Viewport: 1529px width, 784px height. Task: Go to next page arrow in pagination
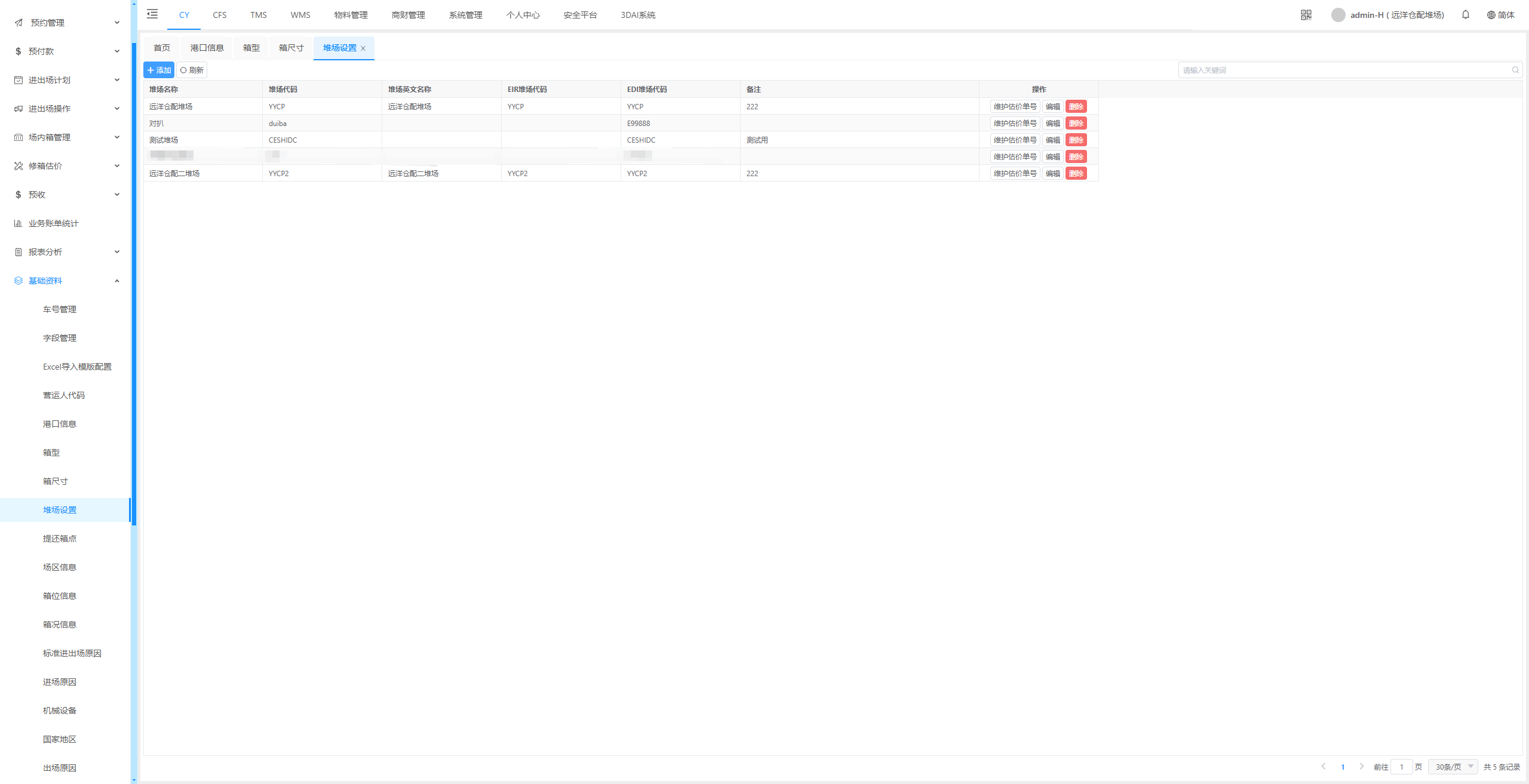1361,767
